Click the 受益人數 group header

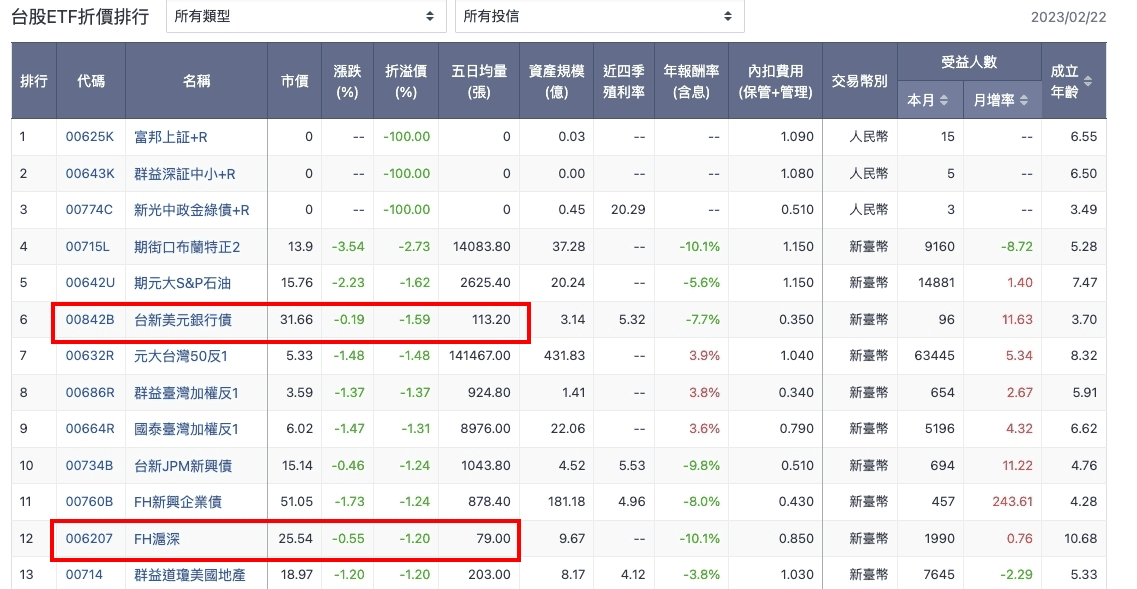[969, 62]
